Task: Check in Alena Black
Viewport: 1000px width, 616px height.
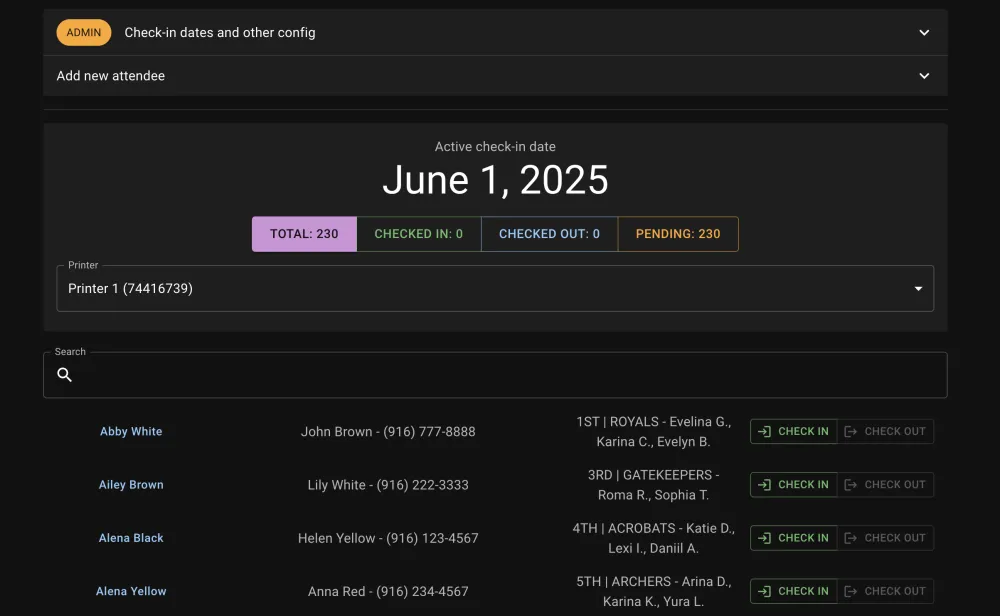Action: [x=793, y=538]
